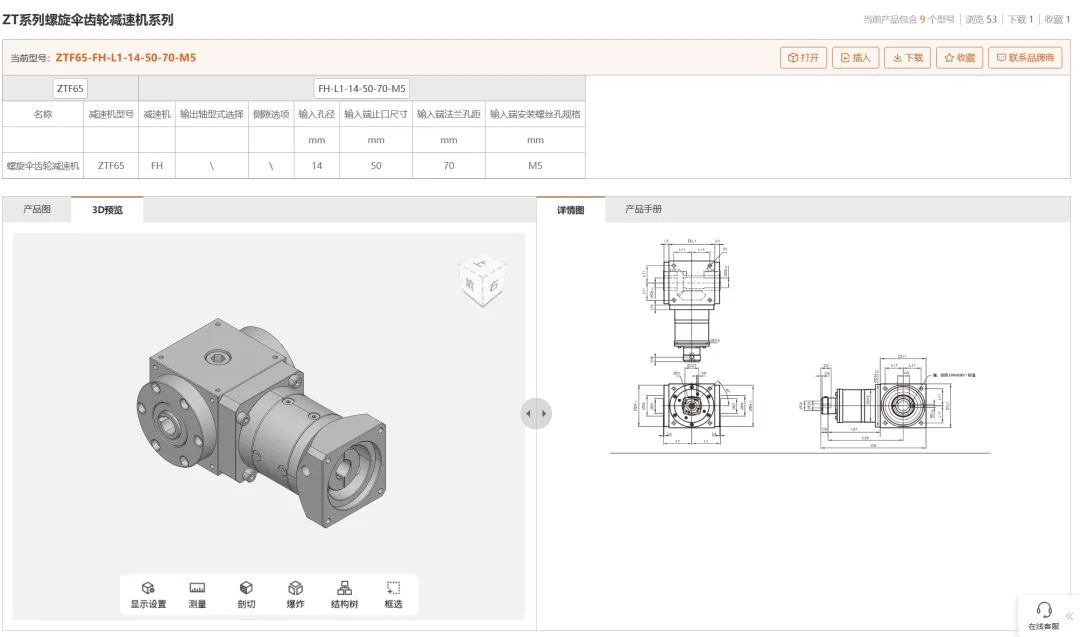Click the 减速机型号 column header

coord(111,114)
